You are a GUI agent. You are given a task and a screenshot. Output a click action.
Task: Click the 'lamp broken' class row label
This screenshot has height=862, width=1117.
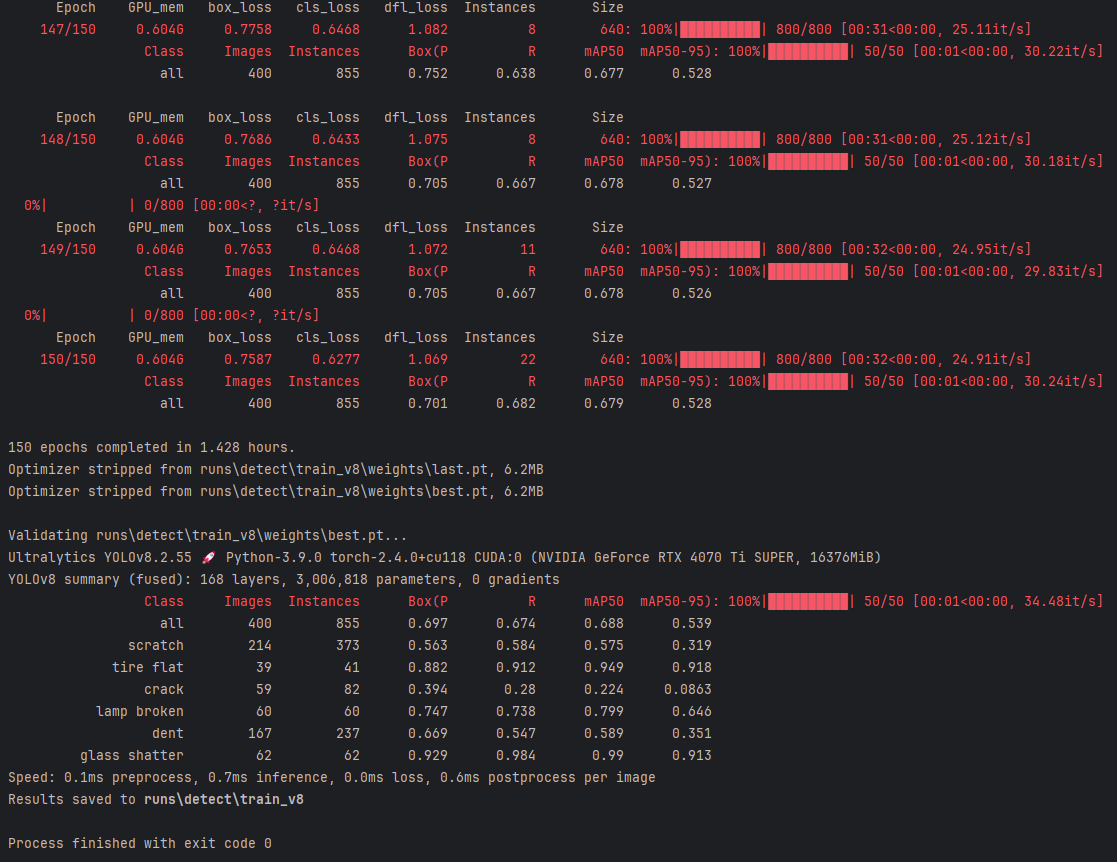pyautogui.click(x=140, y=712)
